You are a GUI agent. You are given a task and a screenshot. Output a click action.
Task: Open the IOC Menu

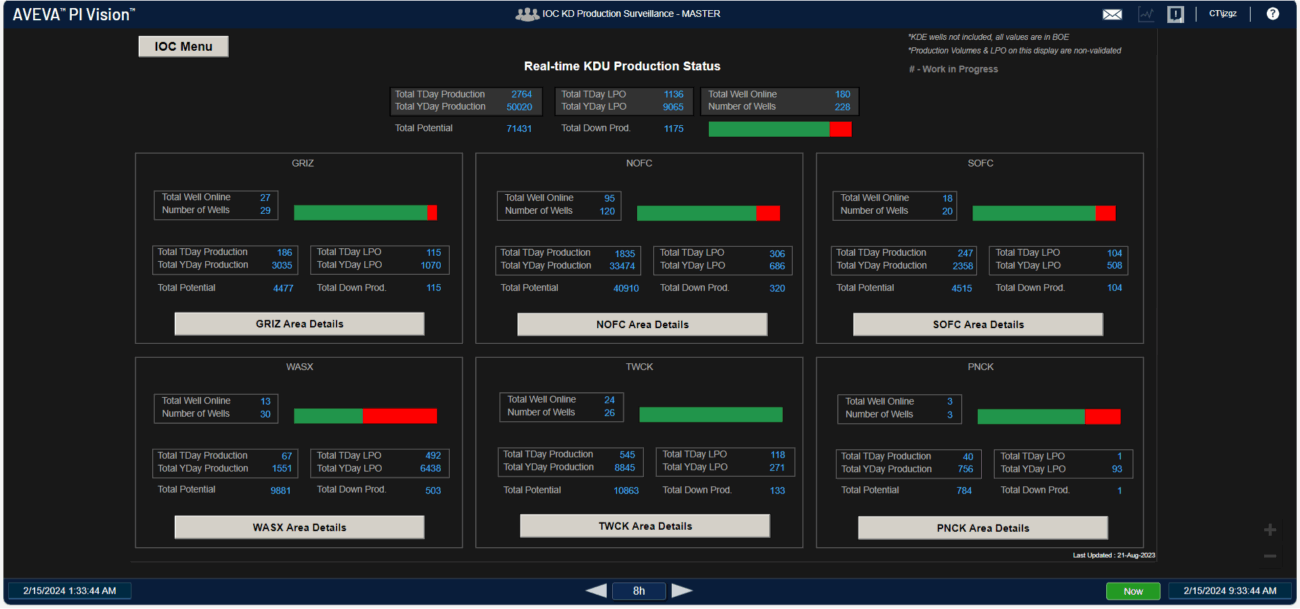[183, 46]
